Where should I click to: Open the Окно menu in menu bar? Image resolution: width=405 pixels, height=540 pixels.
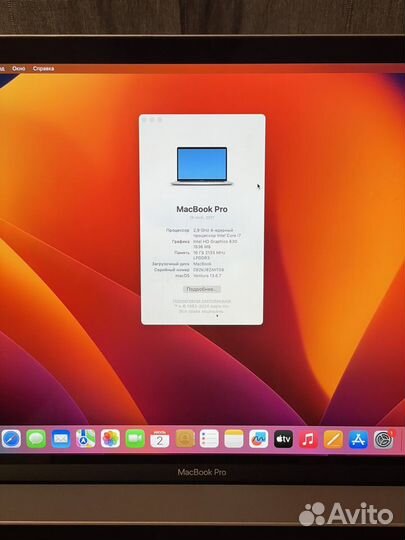click(19, 69)
